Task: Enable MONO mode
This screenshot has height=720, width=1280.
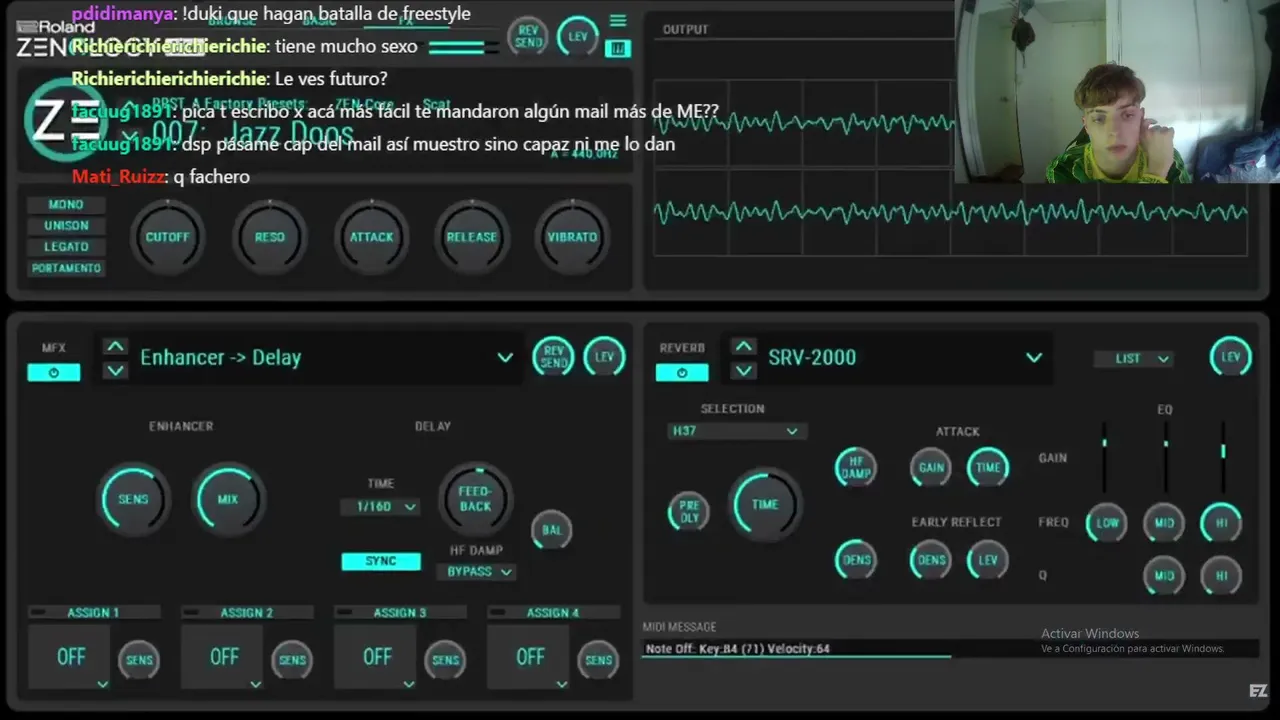Action: [x=66, y=204]
